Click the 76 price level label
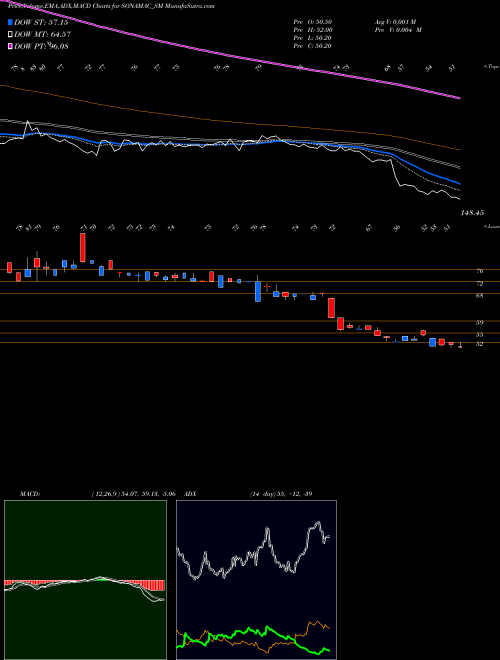 (479, 271)
